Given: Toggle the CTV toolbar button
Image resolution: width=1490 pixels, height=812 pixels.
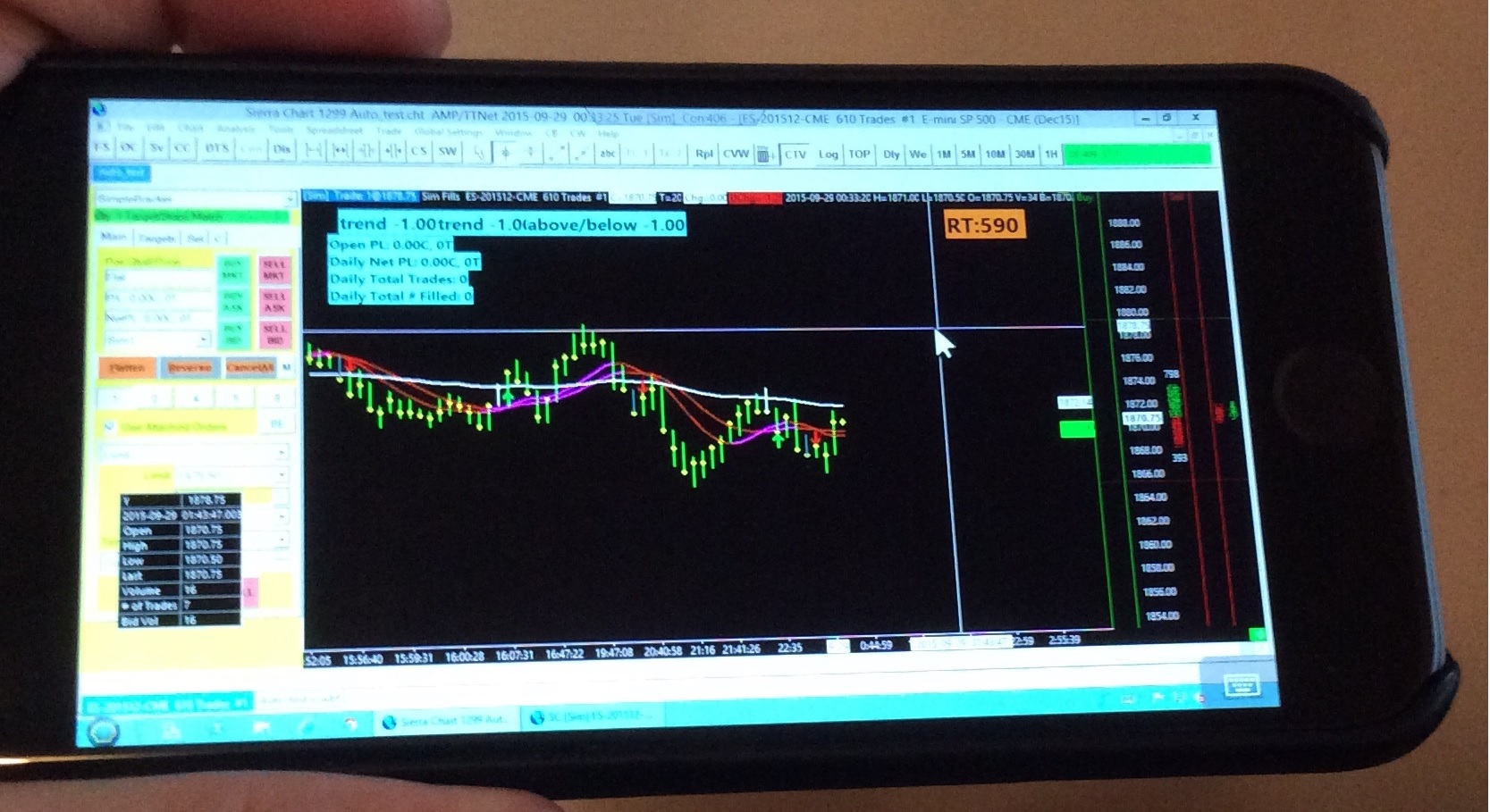Looking at the screenshot, I should click(796, 155).
